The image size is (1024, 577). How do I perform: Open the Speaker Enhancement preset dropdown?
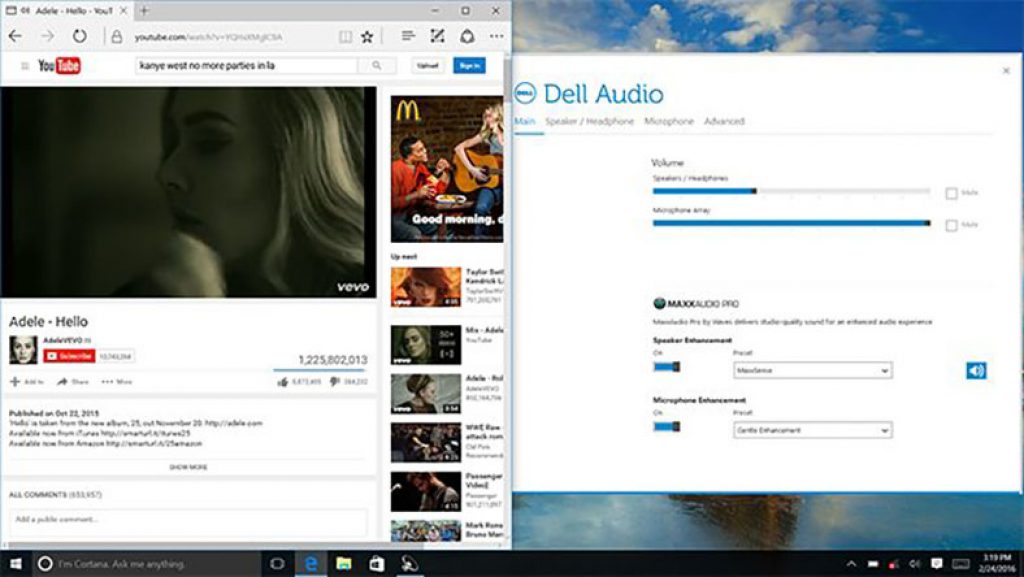coord(812,371)
